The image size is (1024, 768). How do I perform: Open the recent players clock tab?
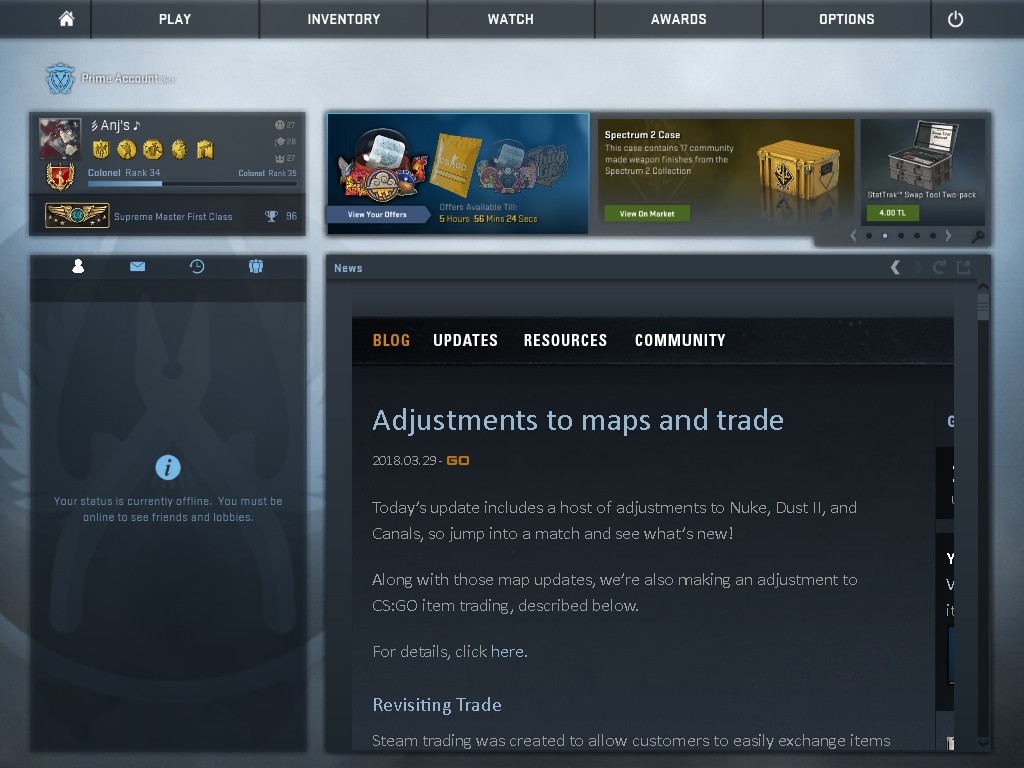pos(197,266)
